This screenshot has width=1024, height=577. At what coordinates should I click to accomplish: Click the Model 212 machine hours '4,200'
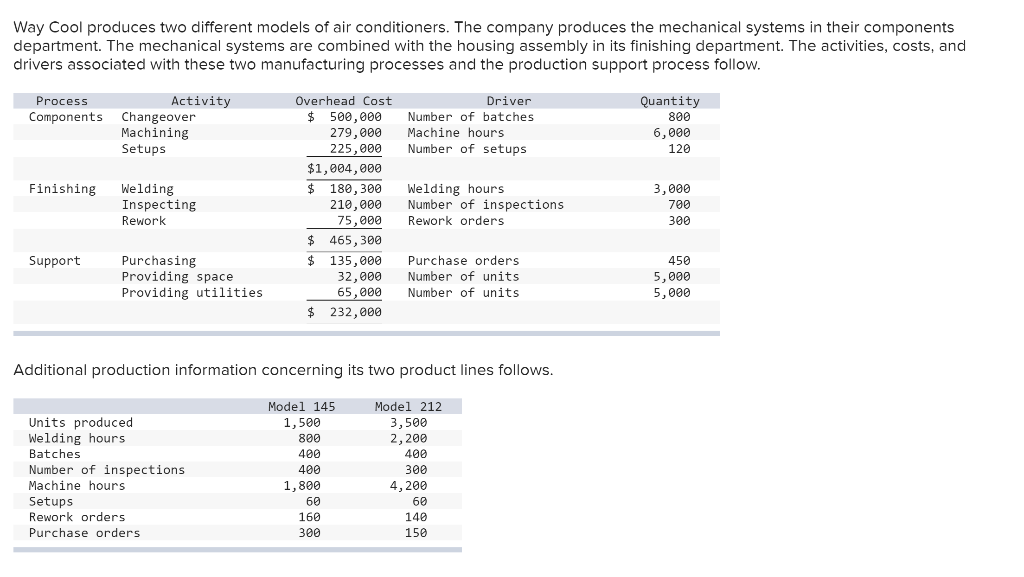408,486
